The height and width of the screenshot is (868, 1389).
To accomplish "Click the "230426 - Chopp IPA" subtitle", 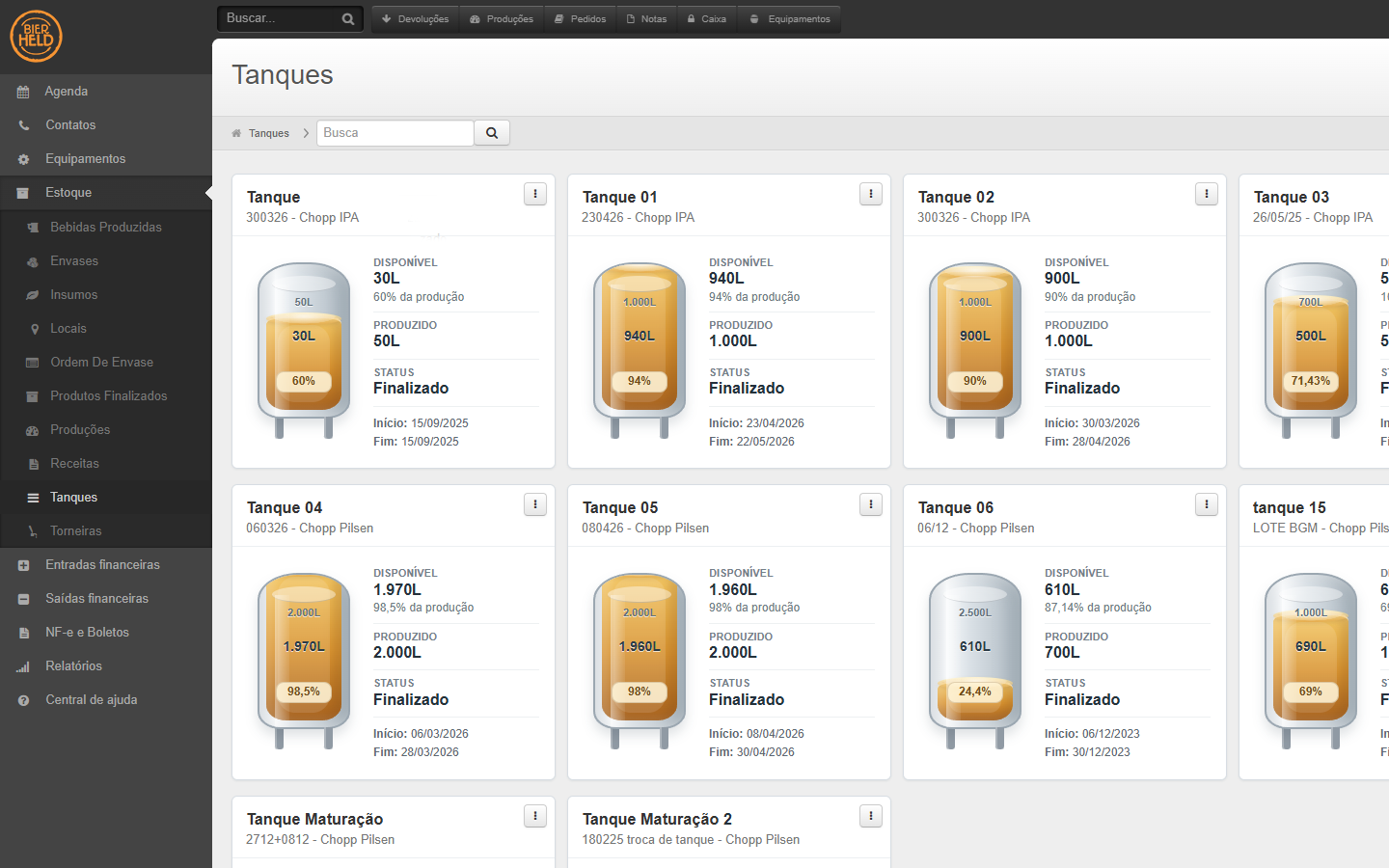I will [638, 218].
